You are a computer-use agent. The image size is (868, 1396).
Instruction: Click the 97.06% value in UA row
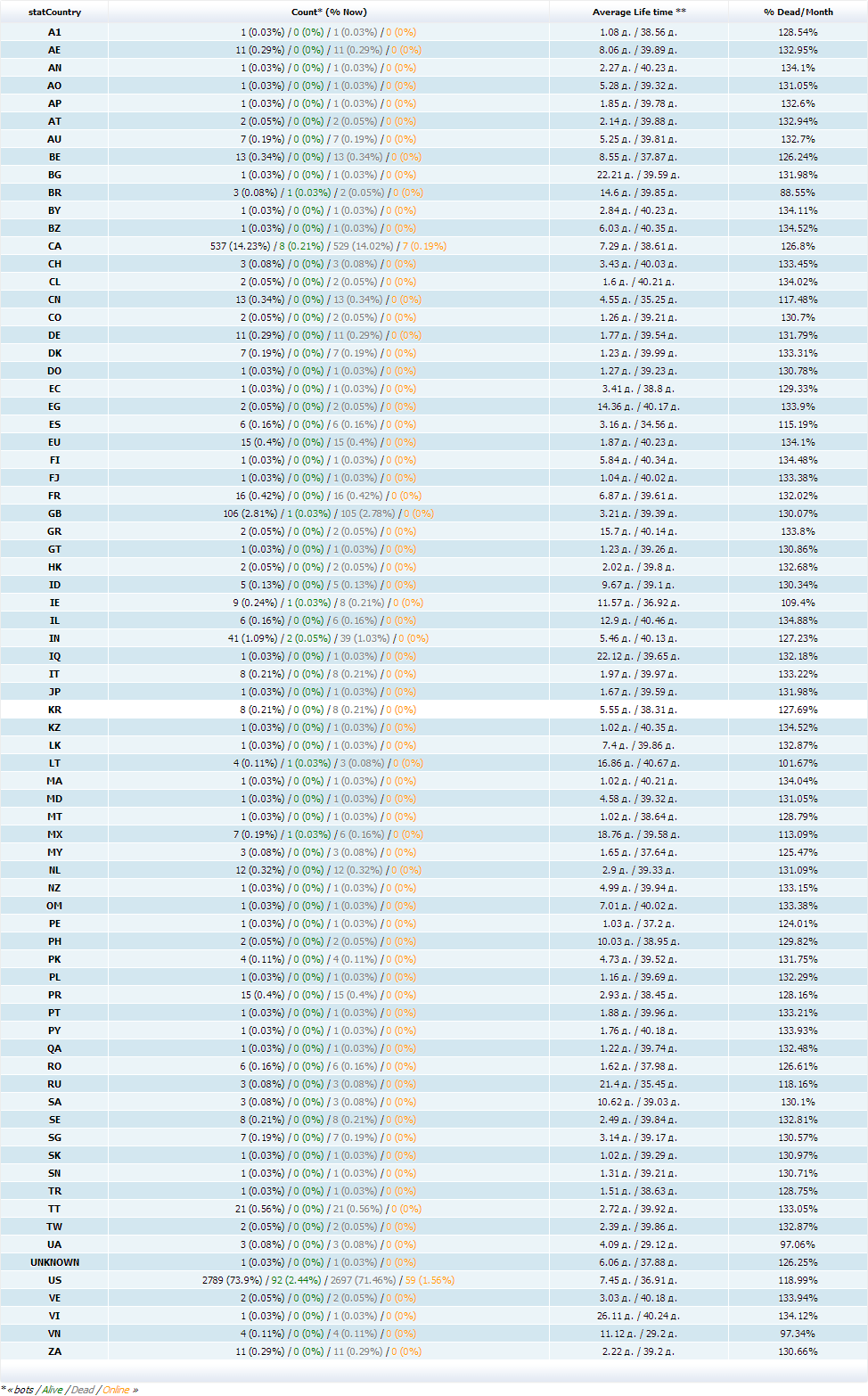tap(798, 1244)
